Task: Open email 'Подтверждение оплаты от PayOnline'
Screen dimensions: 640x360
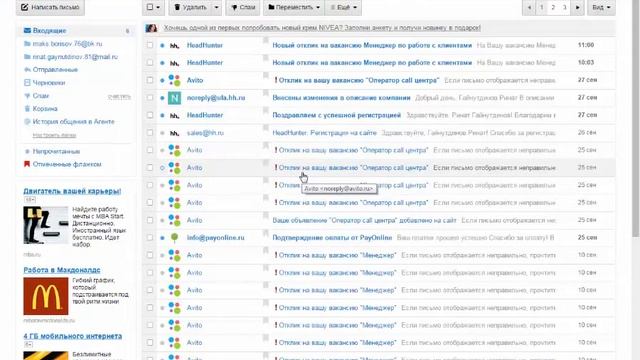Action: 332,238
